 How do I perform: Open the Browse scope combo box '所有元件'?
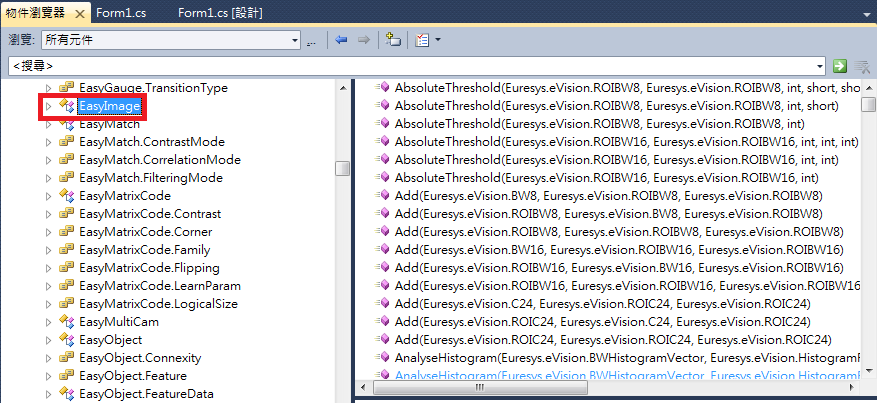(171, 40)
